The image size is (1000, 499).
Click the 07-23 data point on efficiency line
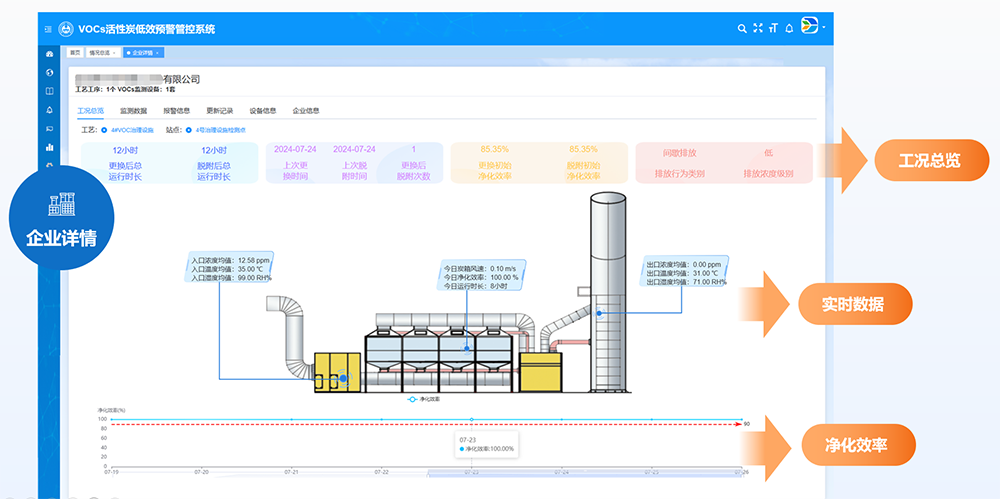(x=471, y=419)
